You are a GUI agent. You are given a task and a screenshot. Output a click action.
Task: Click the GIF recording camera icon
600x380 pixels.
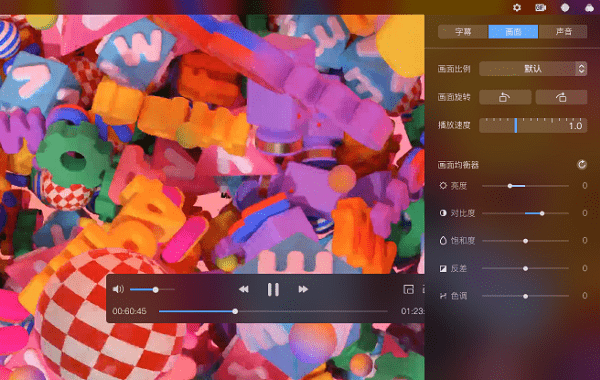click(540, 8)
